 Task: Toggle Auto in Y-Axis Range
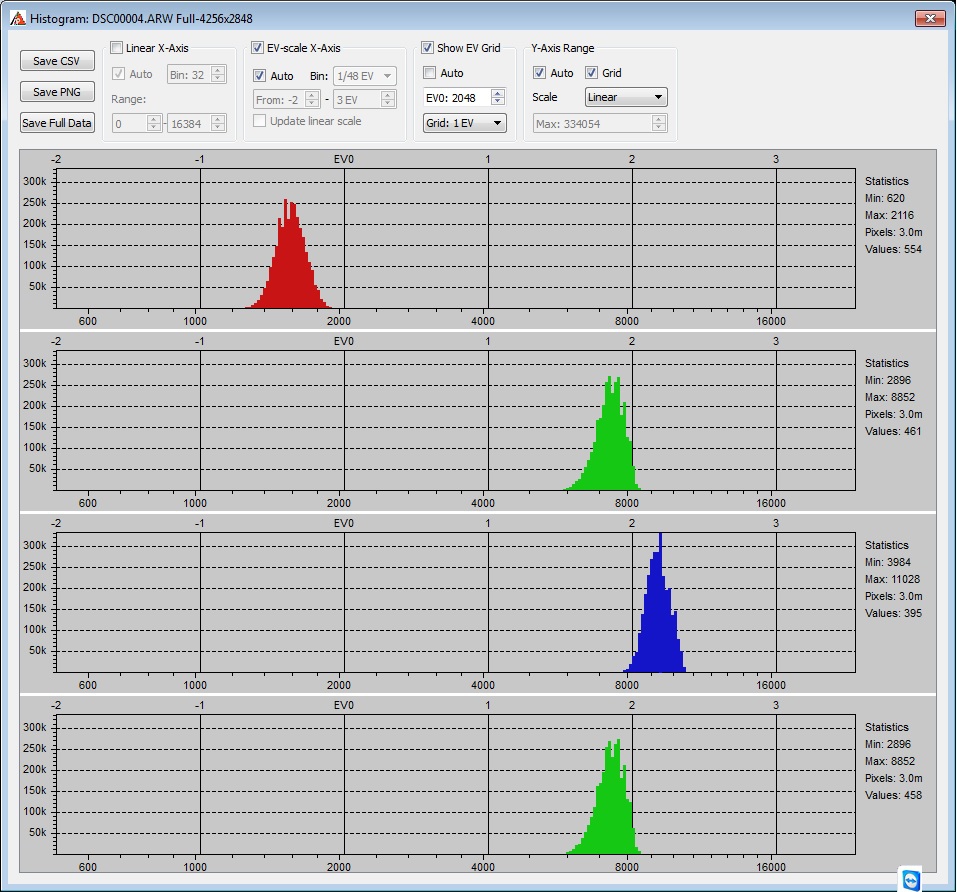click(x=540, y=73)
